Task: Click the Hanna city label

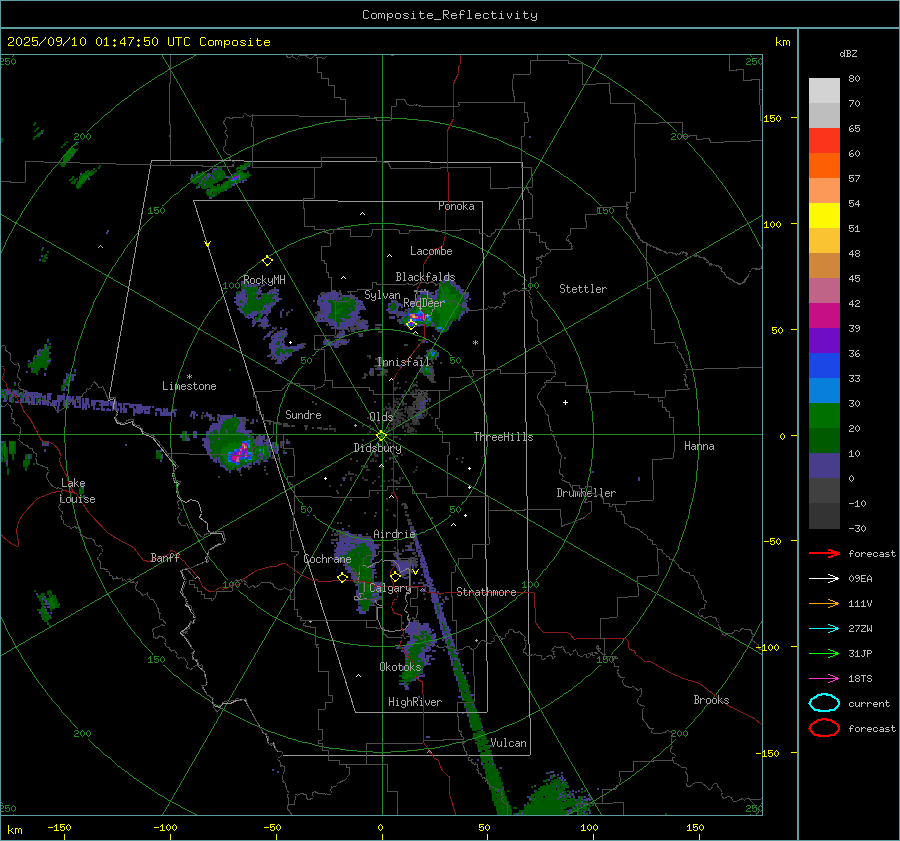Action: pos(699,446)
